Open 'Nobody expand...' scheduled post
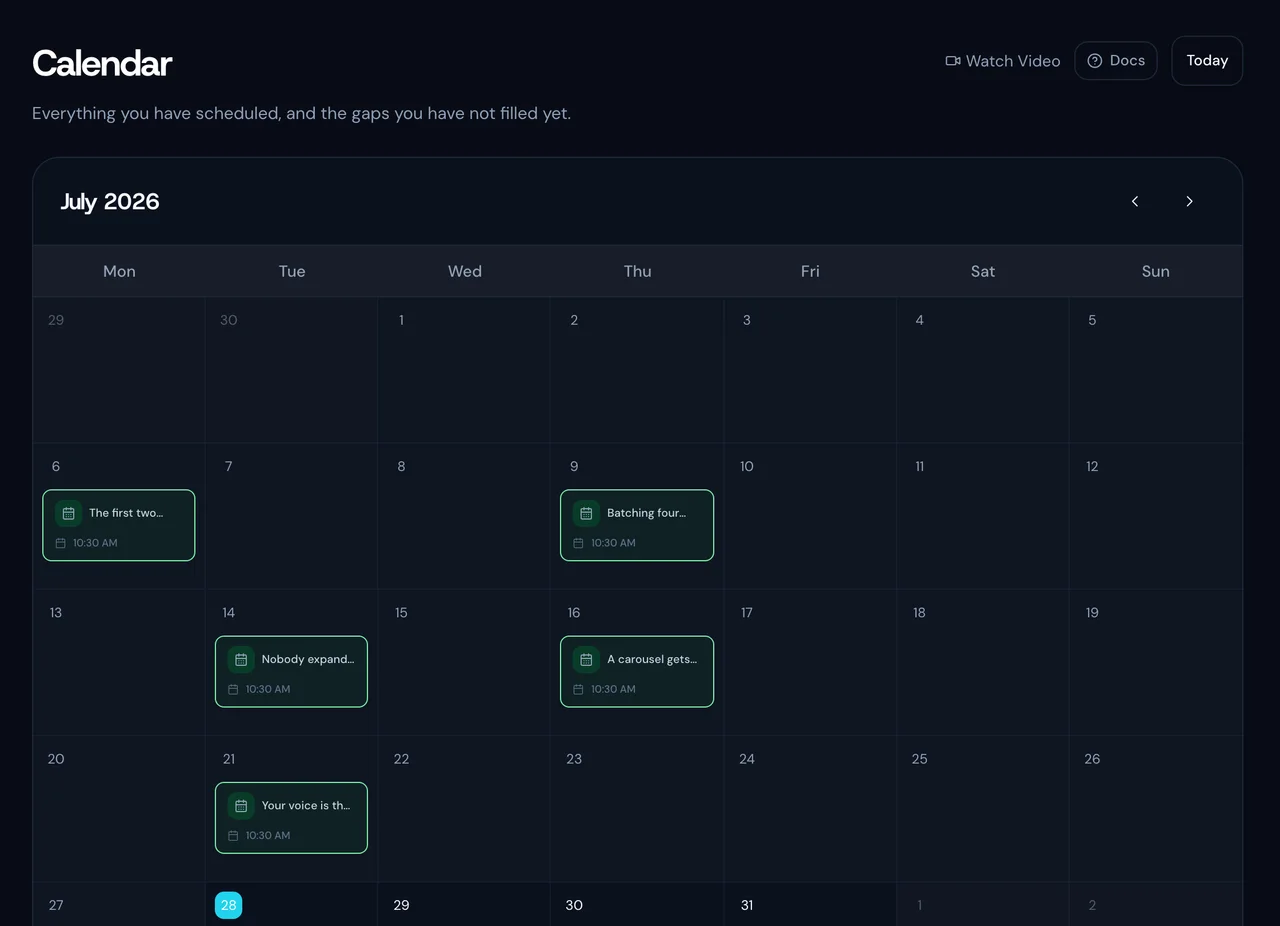The image size is (1280, 926). point(291,671)
